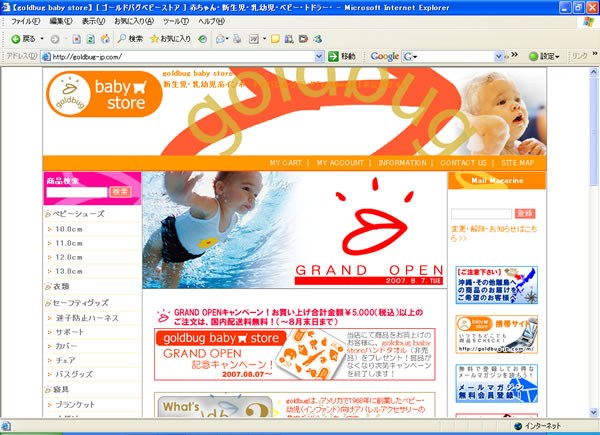This screenshot has height=435, width=600.
Task: Click the Mail envelope toolbar icon
Action: (220, 39)
